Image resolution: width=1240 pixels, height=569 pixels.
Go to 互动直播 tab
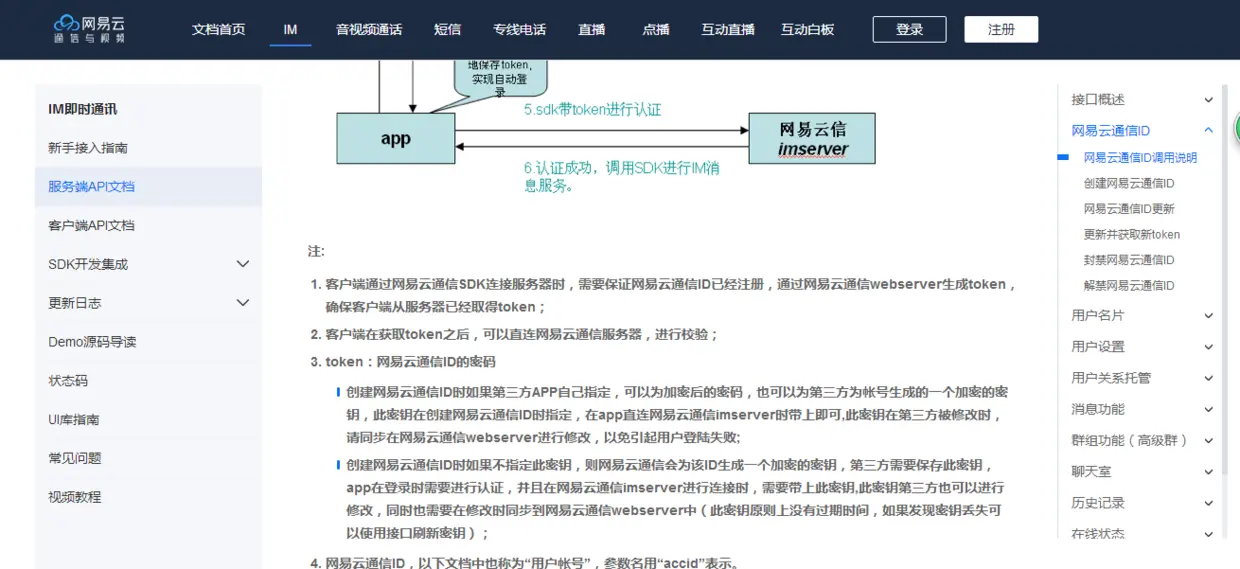(727, 30)
